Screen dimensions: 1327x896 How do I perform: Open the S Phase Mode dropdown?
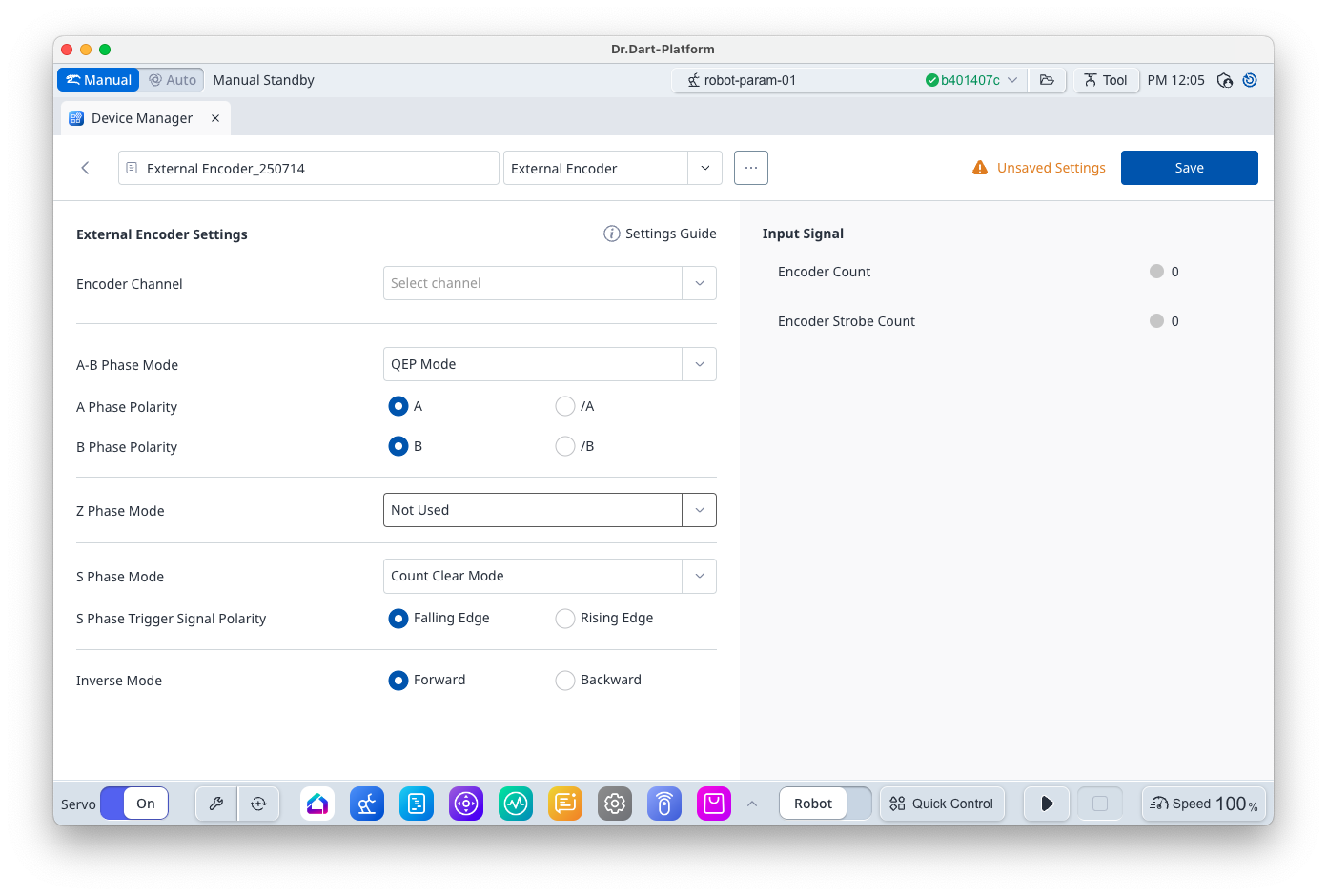[x=549, y=576]
